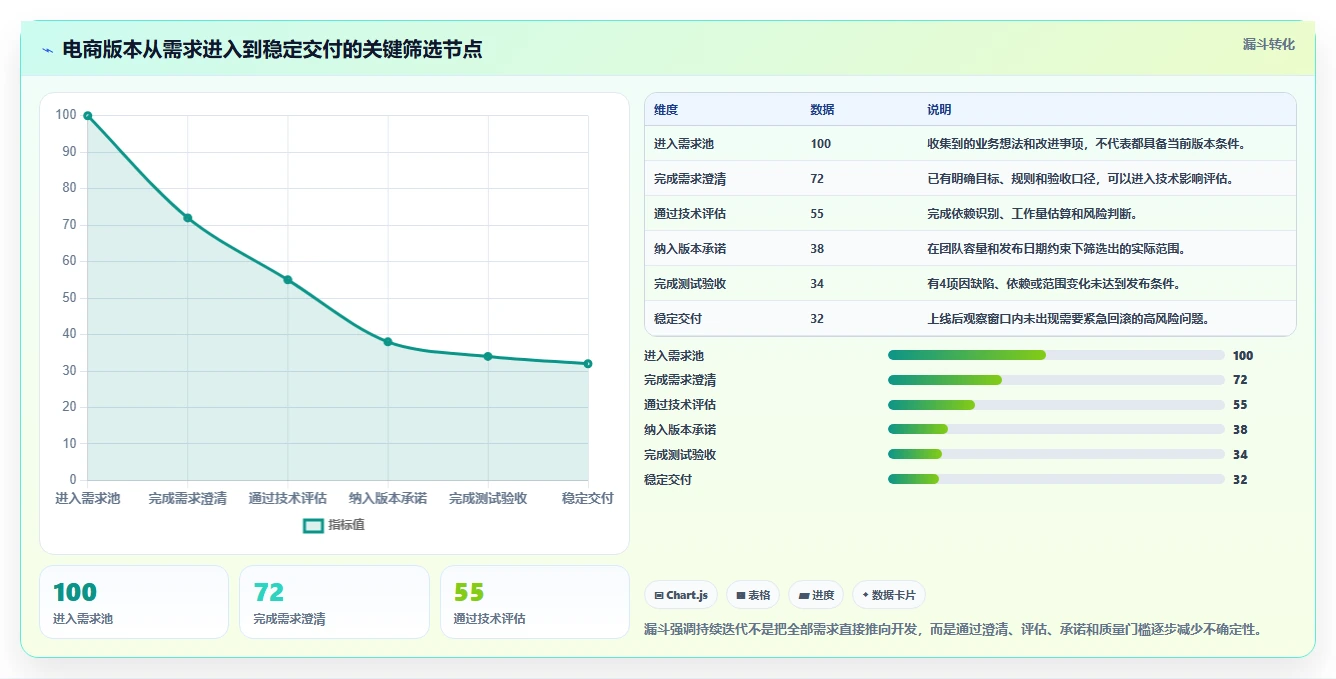Click the 指标值 legend label
The width and height of the screenshot is (1336, 679).
coord(347,525)
